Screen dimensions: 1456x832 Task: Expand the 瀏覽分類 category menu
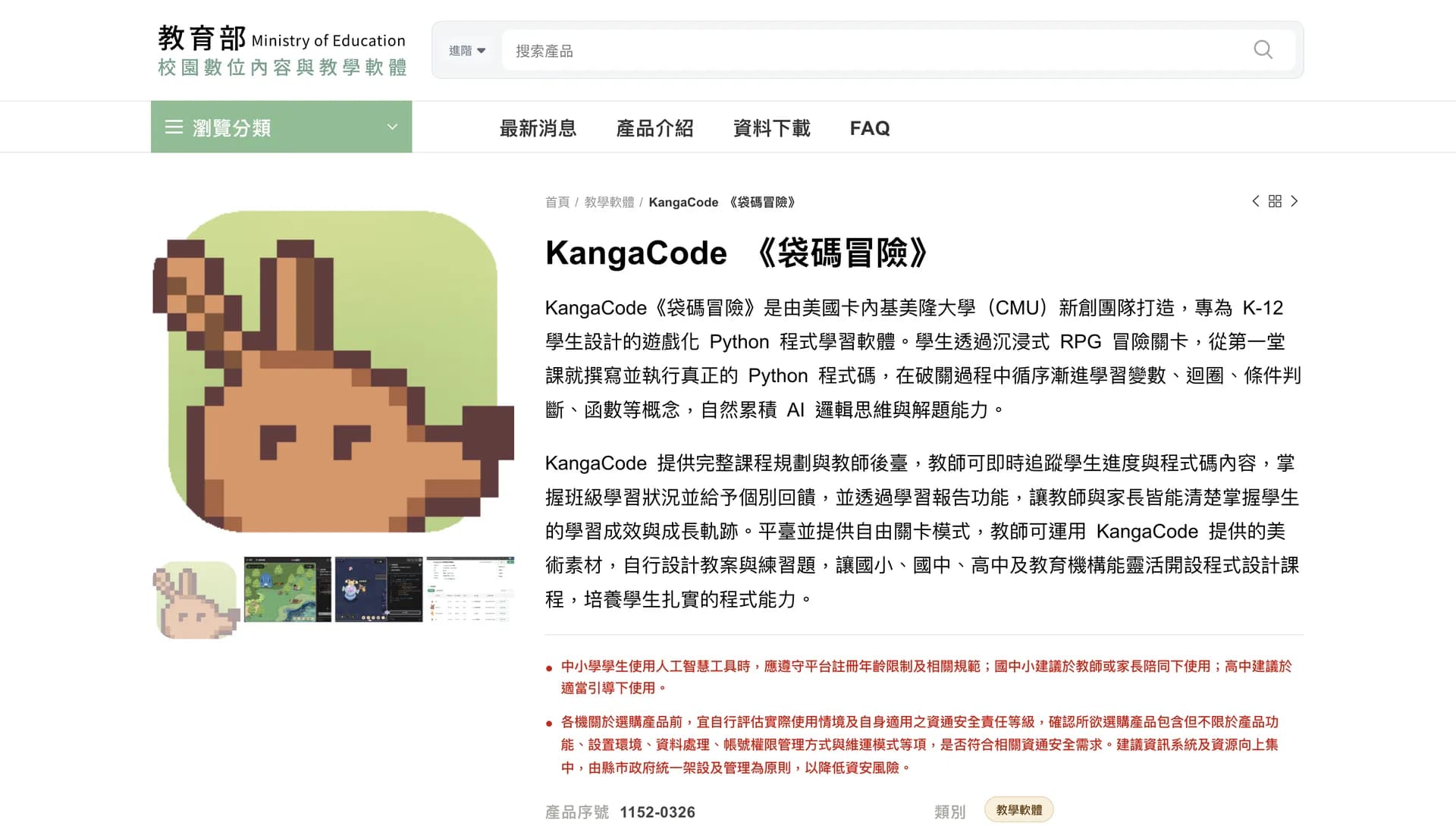pyautogui.click(x=281, y=127)
